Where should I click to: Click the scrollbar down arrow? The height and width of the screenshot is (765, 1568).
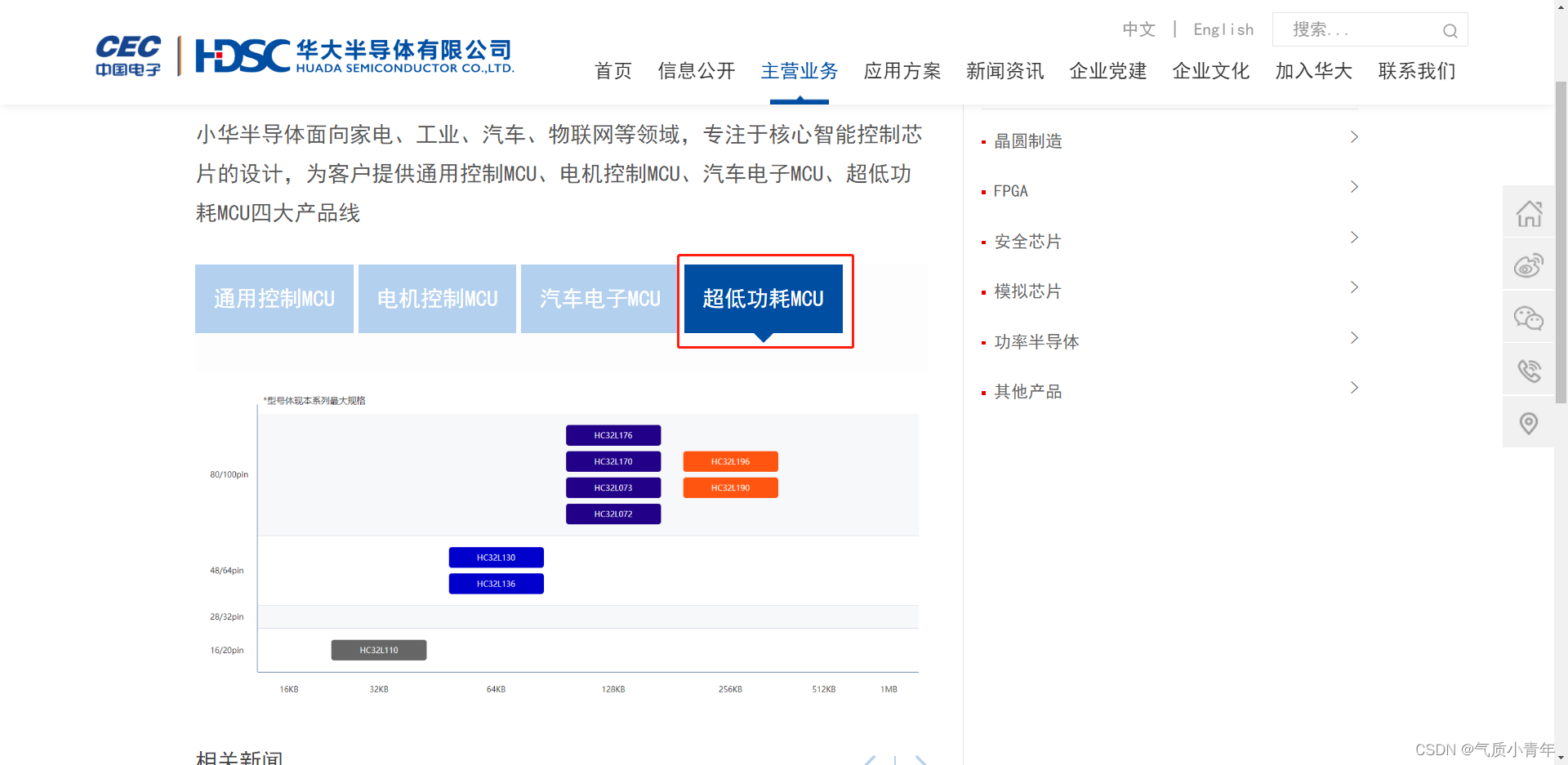[x=1561, y=758]
